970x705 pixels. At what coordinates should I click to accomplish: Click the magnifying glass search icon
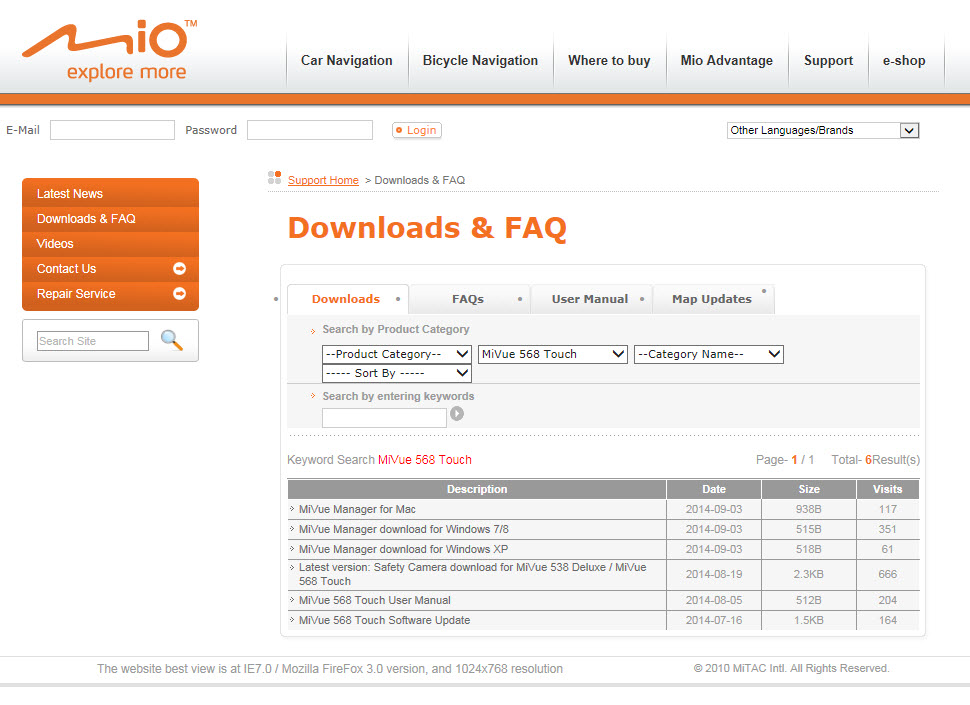click(x=171, y=340)
